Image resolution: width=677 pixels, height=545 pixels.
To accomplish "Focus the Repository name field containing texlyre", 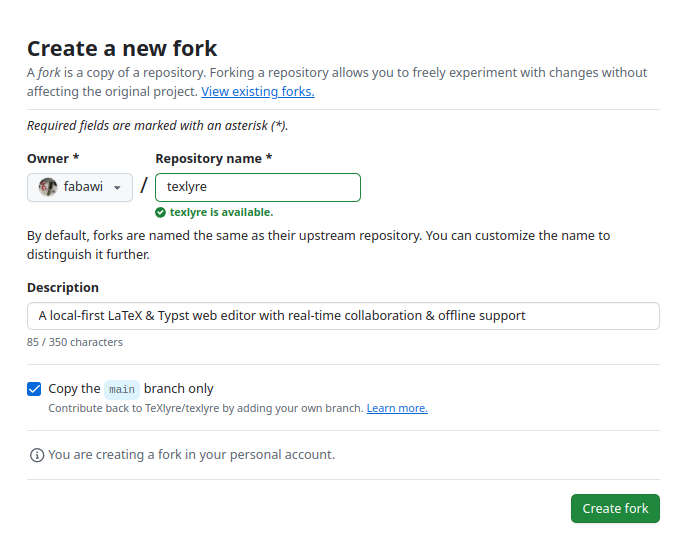I will [x=258, y=187].
